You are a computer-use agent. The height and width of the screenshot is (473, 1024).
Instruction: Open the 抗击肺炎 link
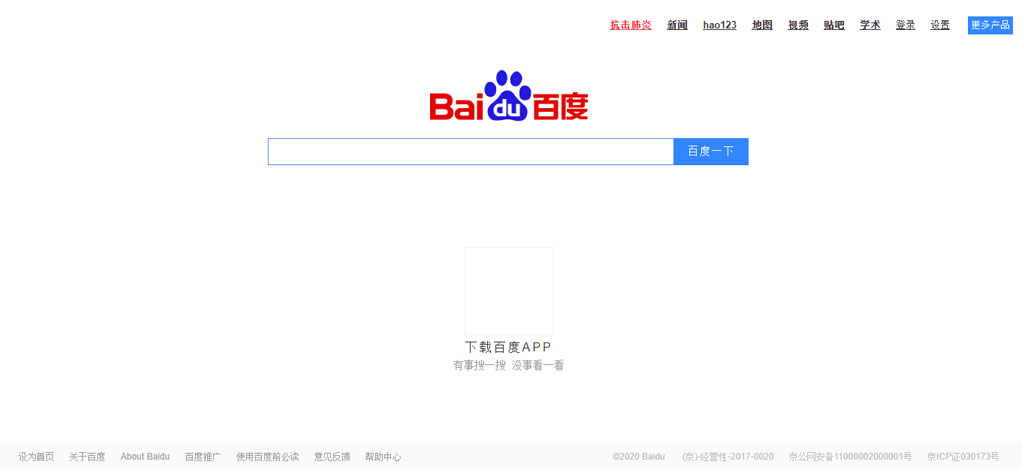point(630,25)
